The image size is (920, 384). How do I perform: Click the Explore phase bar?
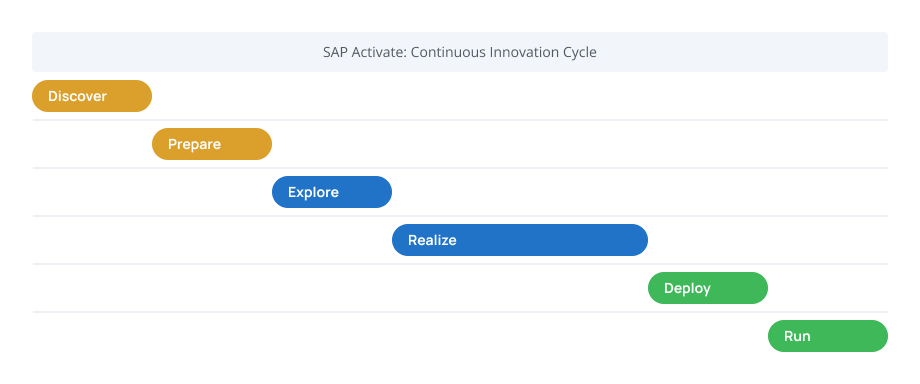(332, 192)
